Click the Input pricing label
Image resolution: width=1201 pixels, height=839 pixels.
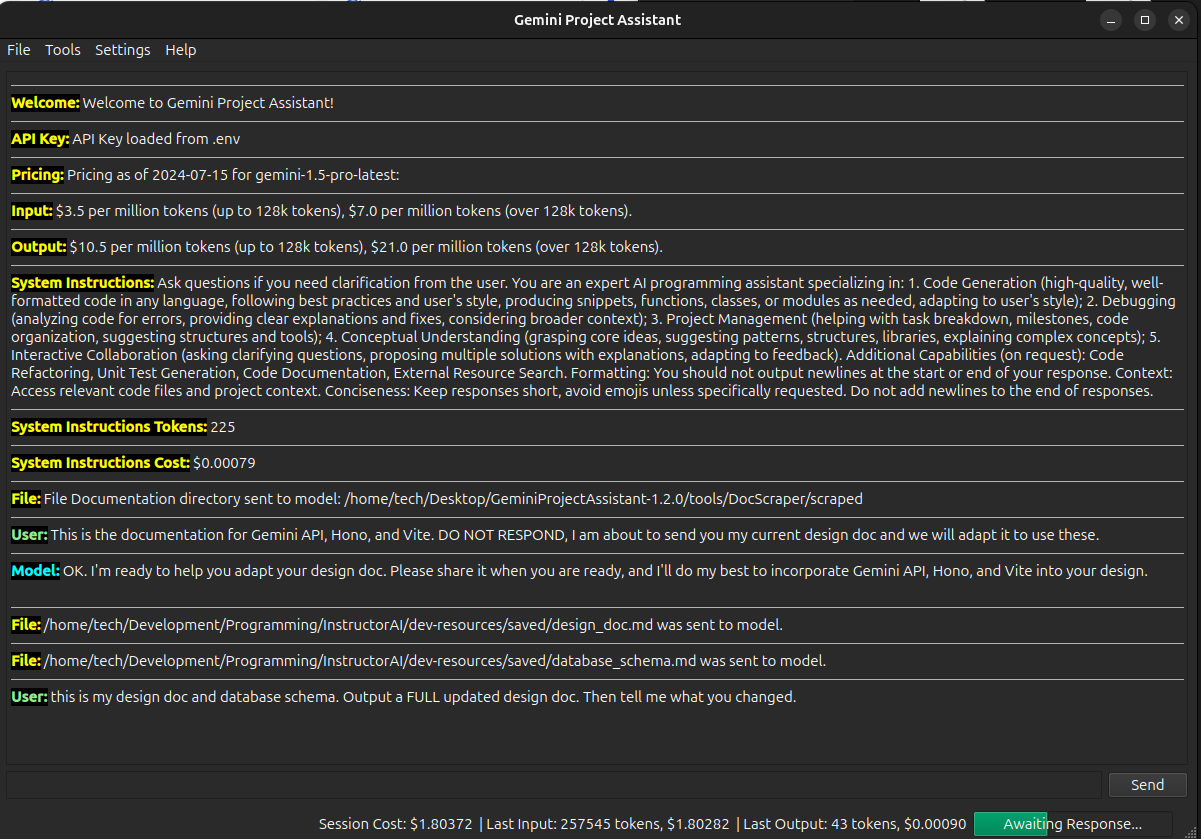click(32, 211)
